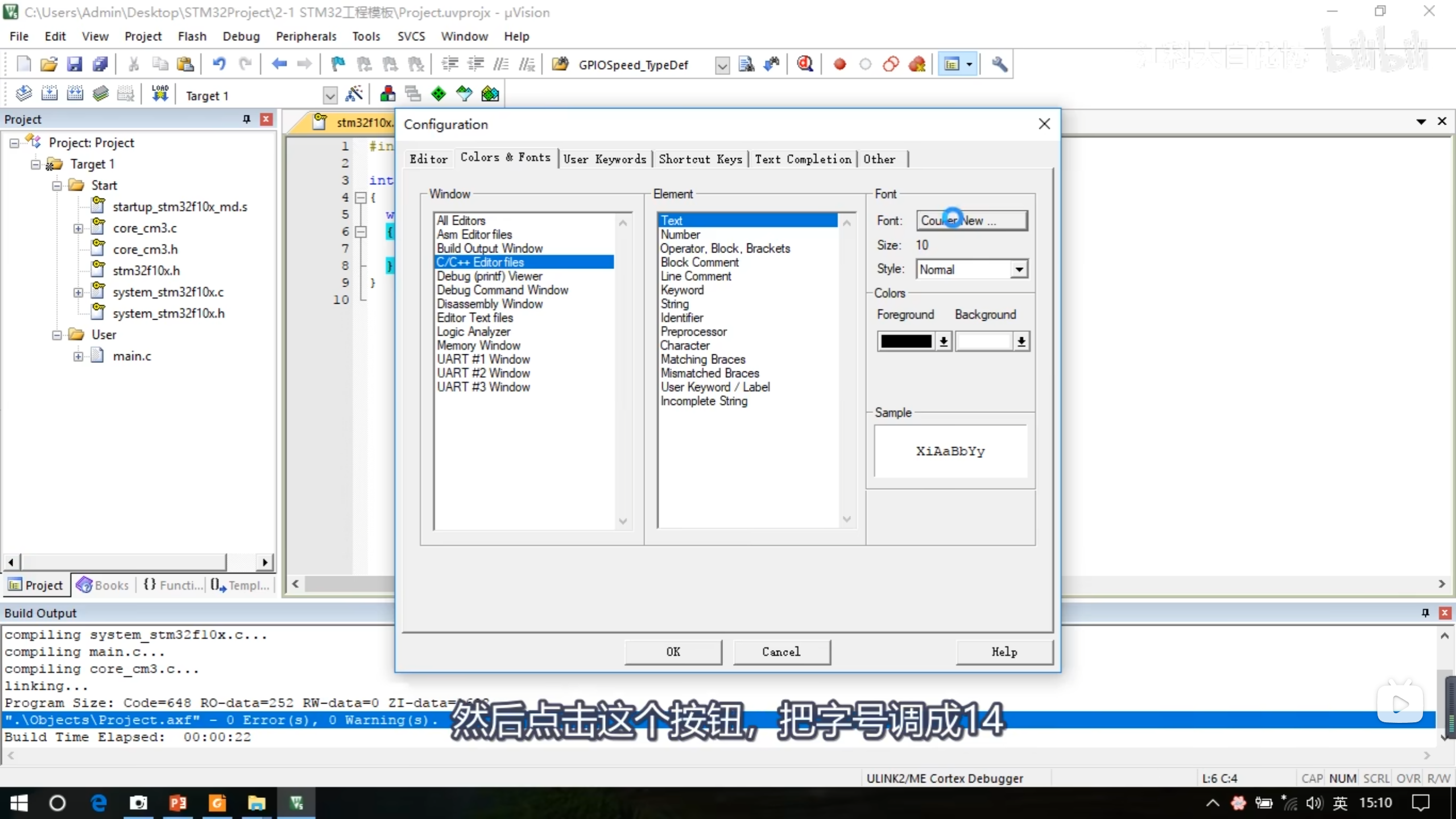Viewport: 1456px width, 819px height.
Task: Click Manage Project Items colored blocks icon
Action: pyautogui.click(x=388, y=94)
